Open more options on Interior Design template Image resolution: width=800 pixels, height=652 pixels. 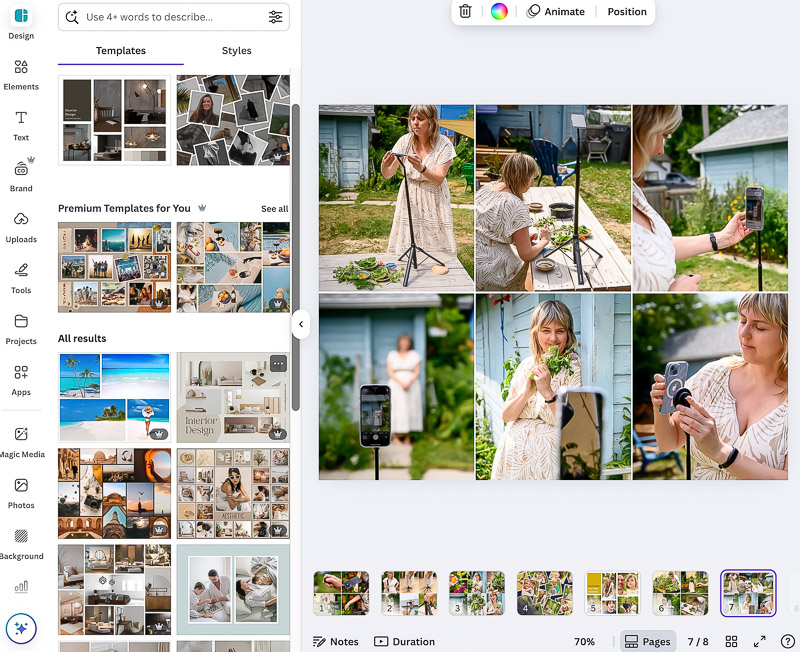[278, 364]
